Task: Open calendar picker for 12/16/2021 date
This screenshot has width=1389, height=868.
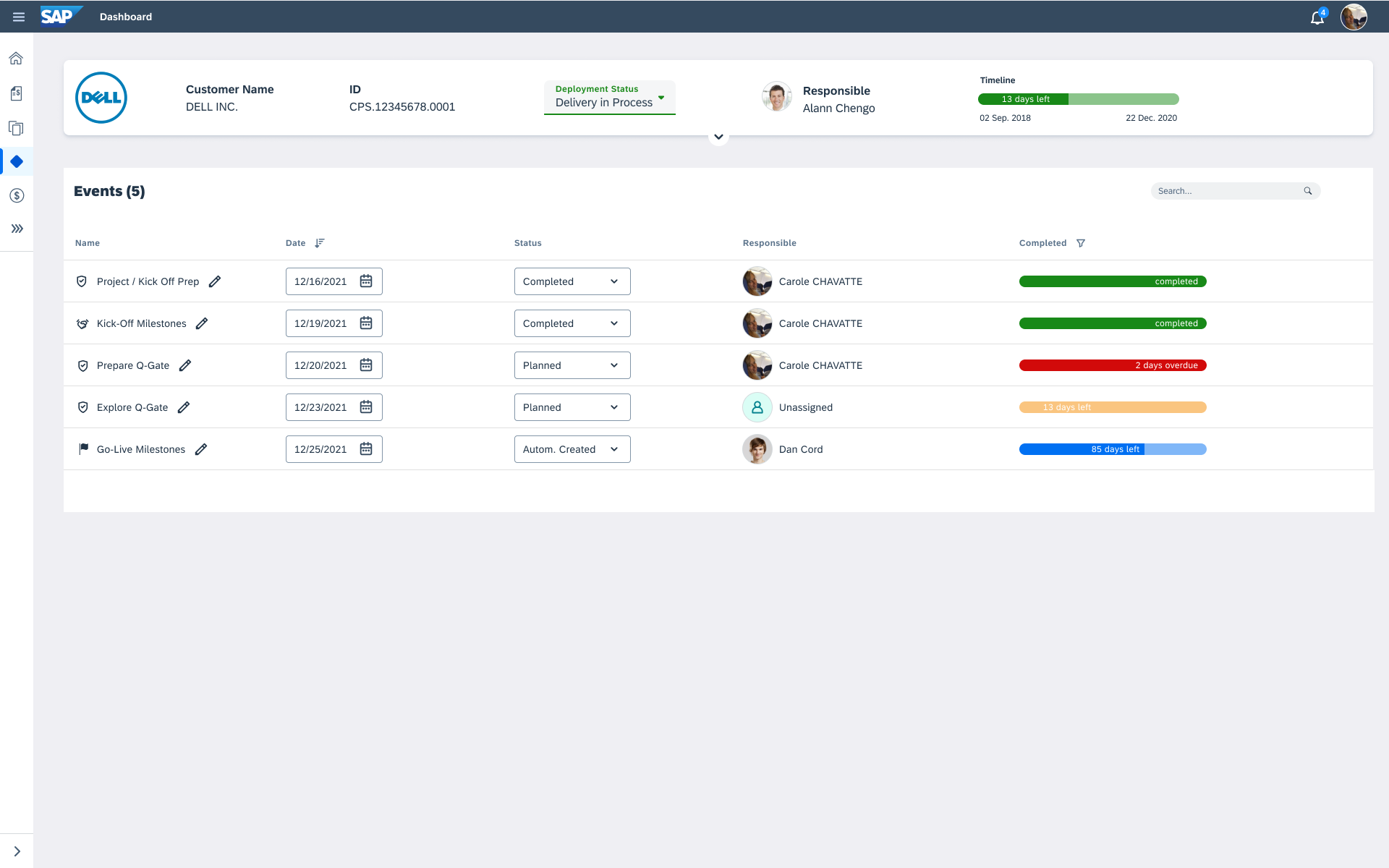Action: [x=366, y=281]
